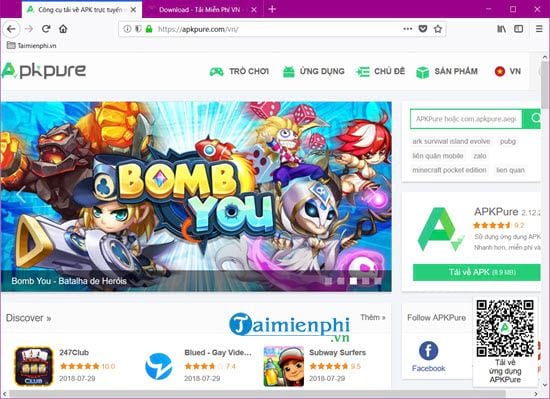Open the browser Home icon
The width and height of the screenshot is (550, 399).
coord(63,29)
